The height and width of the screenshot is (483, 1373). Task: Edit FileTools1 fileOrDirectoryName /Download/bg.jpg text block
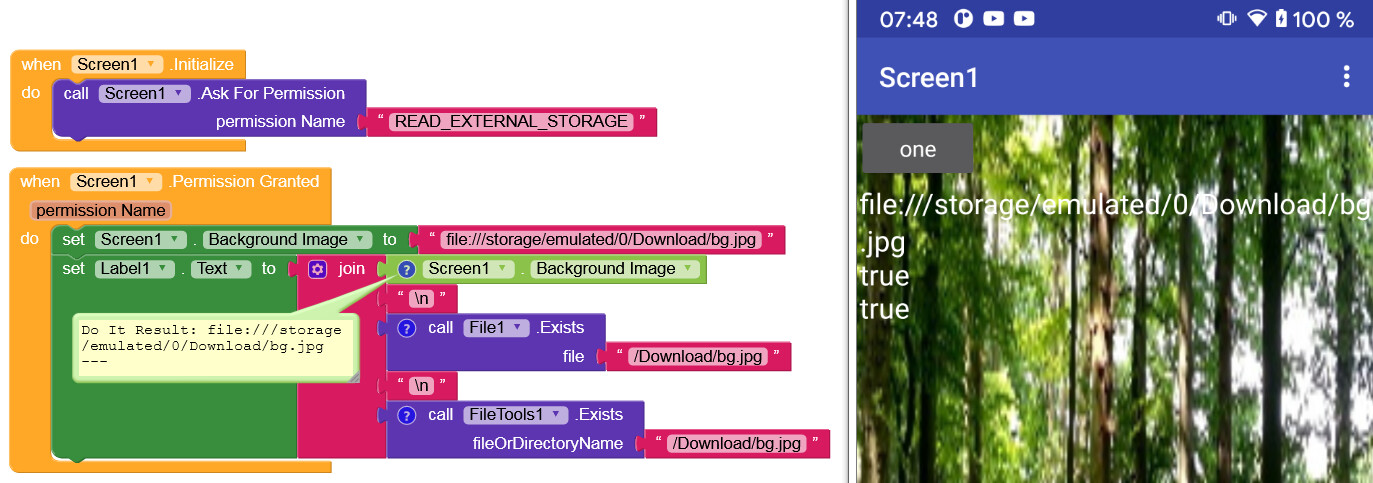coord(737,443)
